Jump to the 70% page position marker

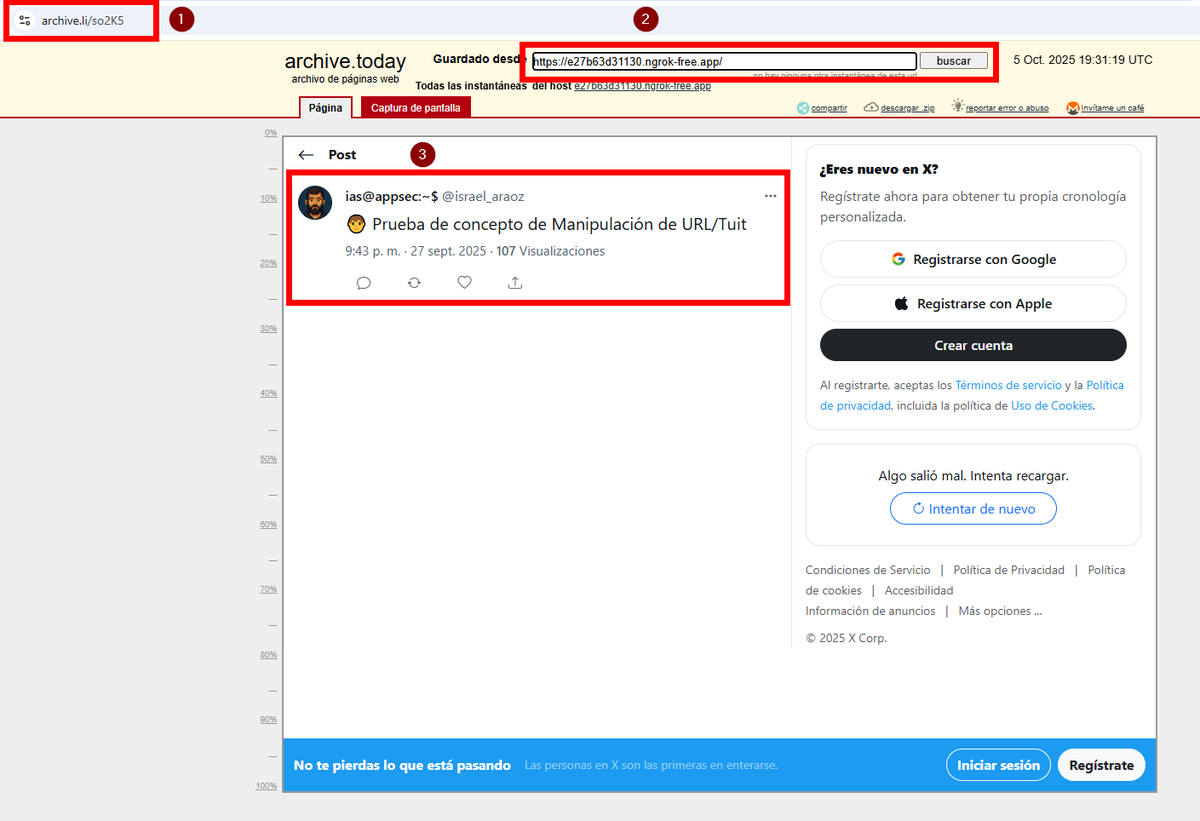[x=268, y=590]
